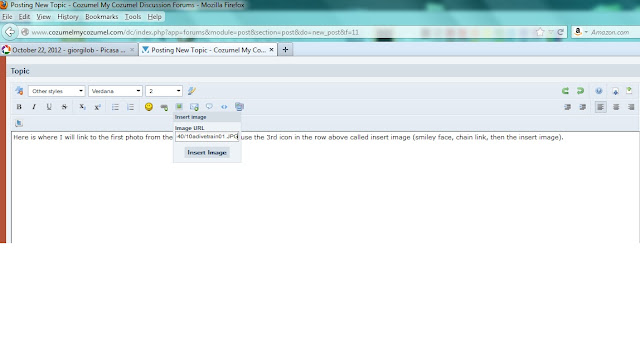Viewport: 640px width, 362px height.
Task: Click the green insert image icon
Action: pyautogui.click(x=179, y=107)
